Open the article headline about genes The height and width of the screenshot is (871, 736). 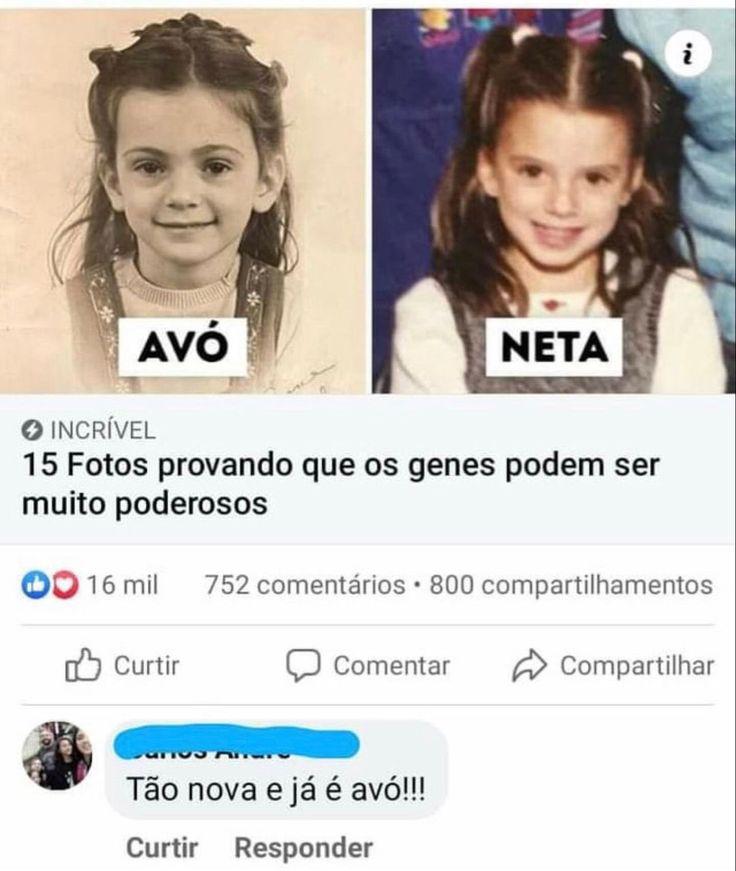coord(341,484)
